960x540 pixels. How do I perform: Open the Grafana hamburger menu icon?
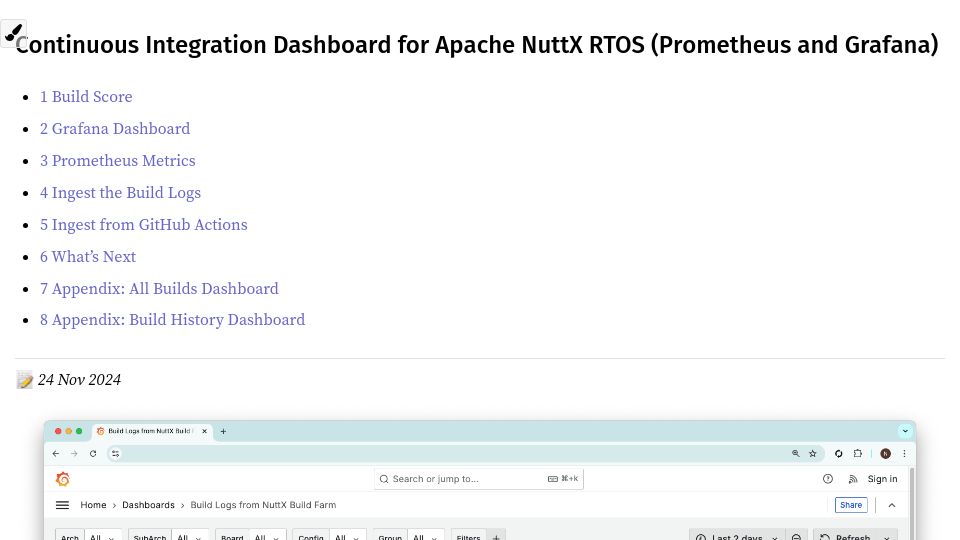pos(62,505)
